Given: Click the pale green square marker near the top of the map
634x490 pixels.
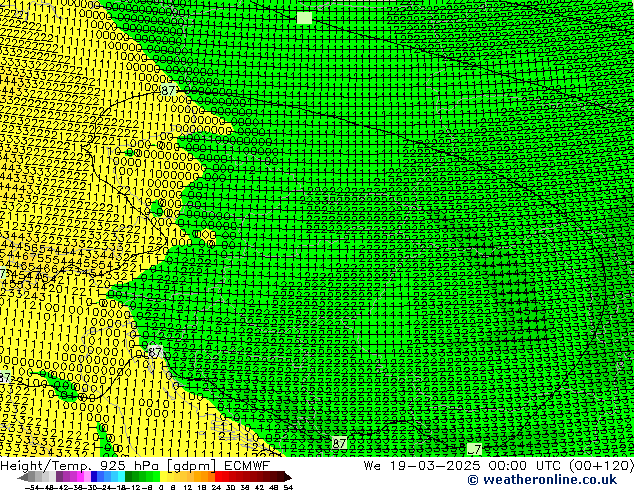Looking at the screenshot, I should [x=304, y=18].
